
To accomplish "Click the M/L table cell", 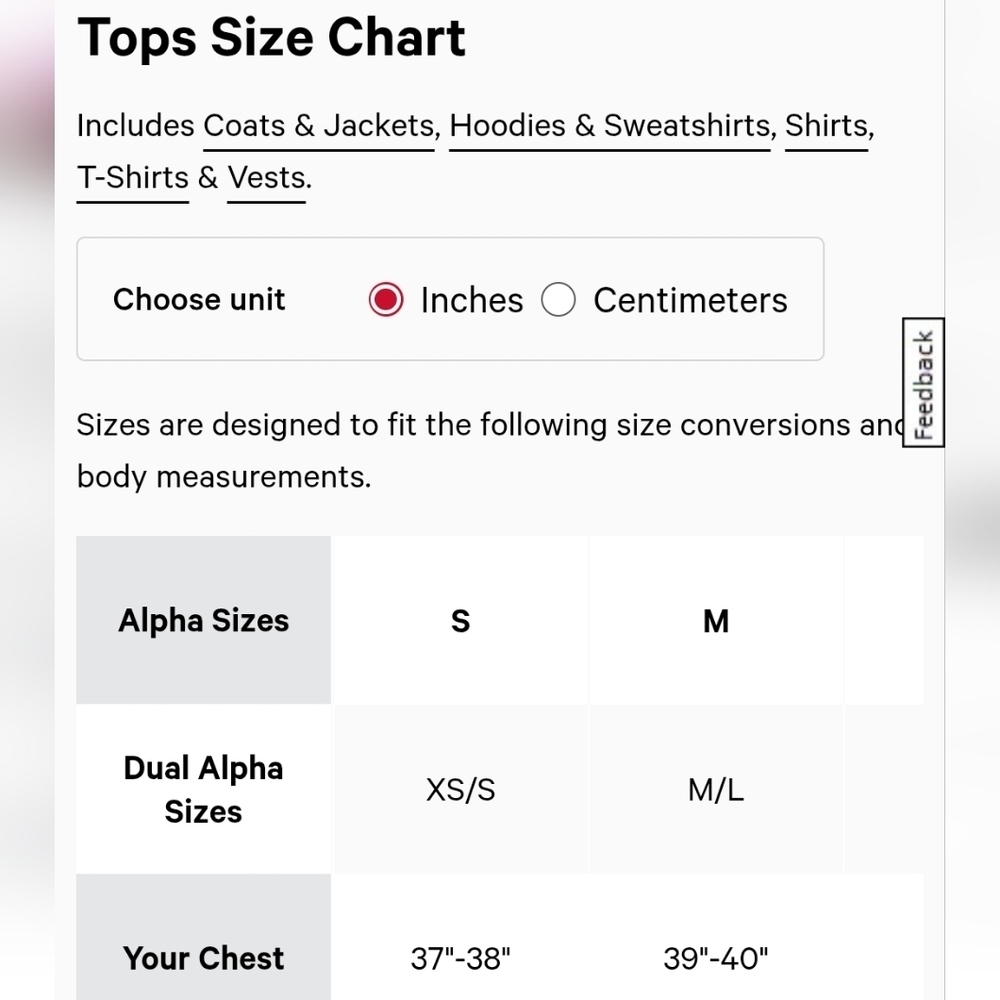I will pyautogui.click(x=716, y=790).
